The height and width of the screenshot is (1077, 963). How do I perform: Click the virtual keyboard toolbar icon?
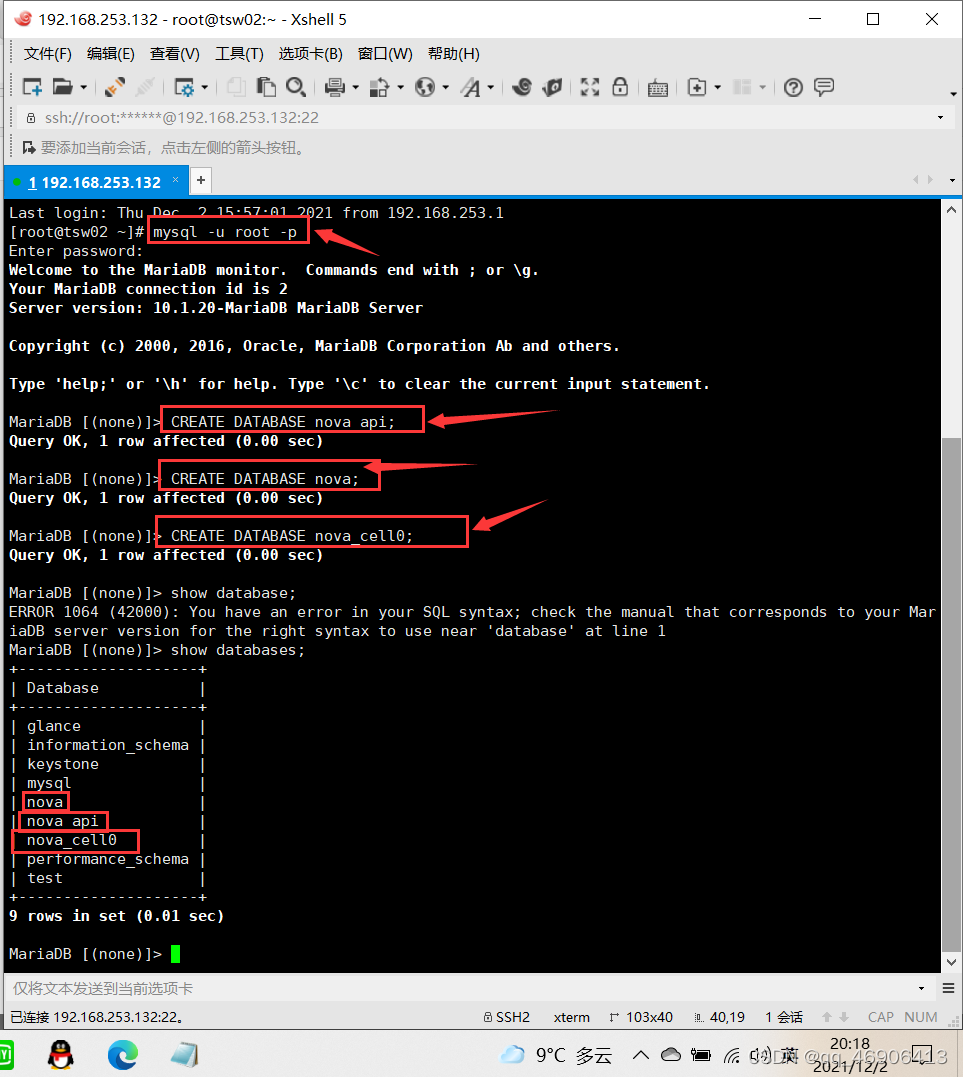click(658, 88)
